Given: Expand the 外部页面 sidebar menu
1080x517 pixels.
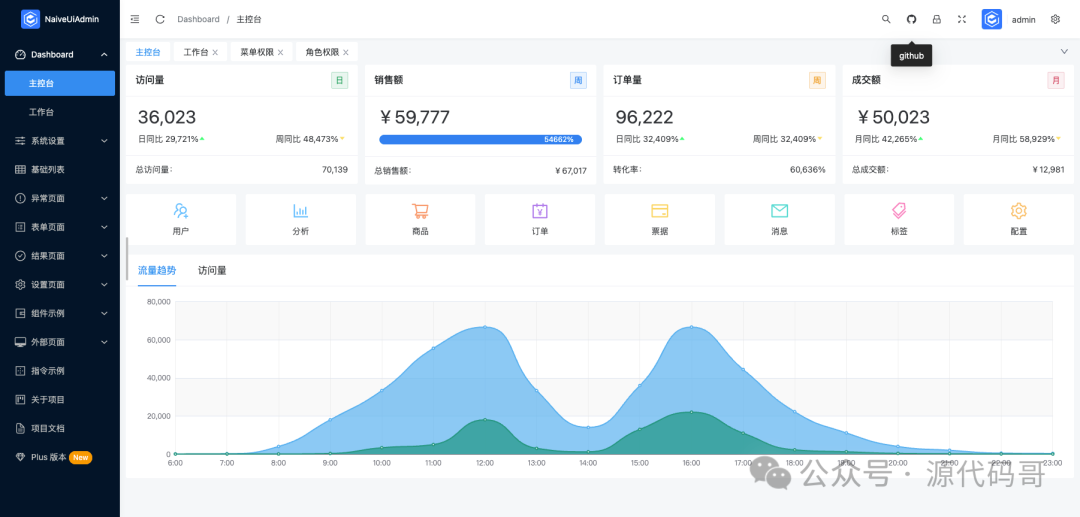Looking at the screenshot, I should [x=104, y=341].
